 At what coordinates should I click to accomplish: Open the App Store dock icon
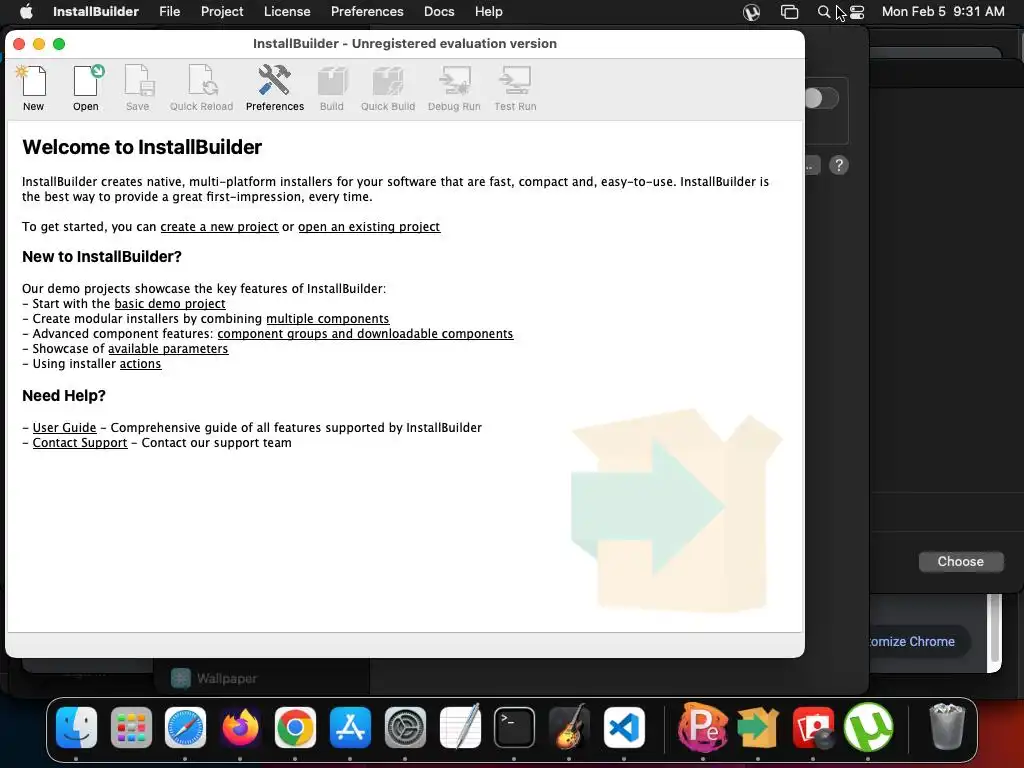350,727
